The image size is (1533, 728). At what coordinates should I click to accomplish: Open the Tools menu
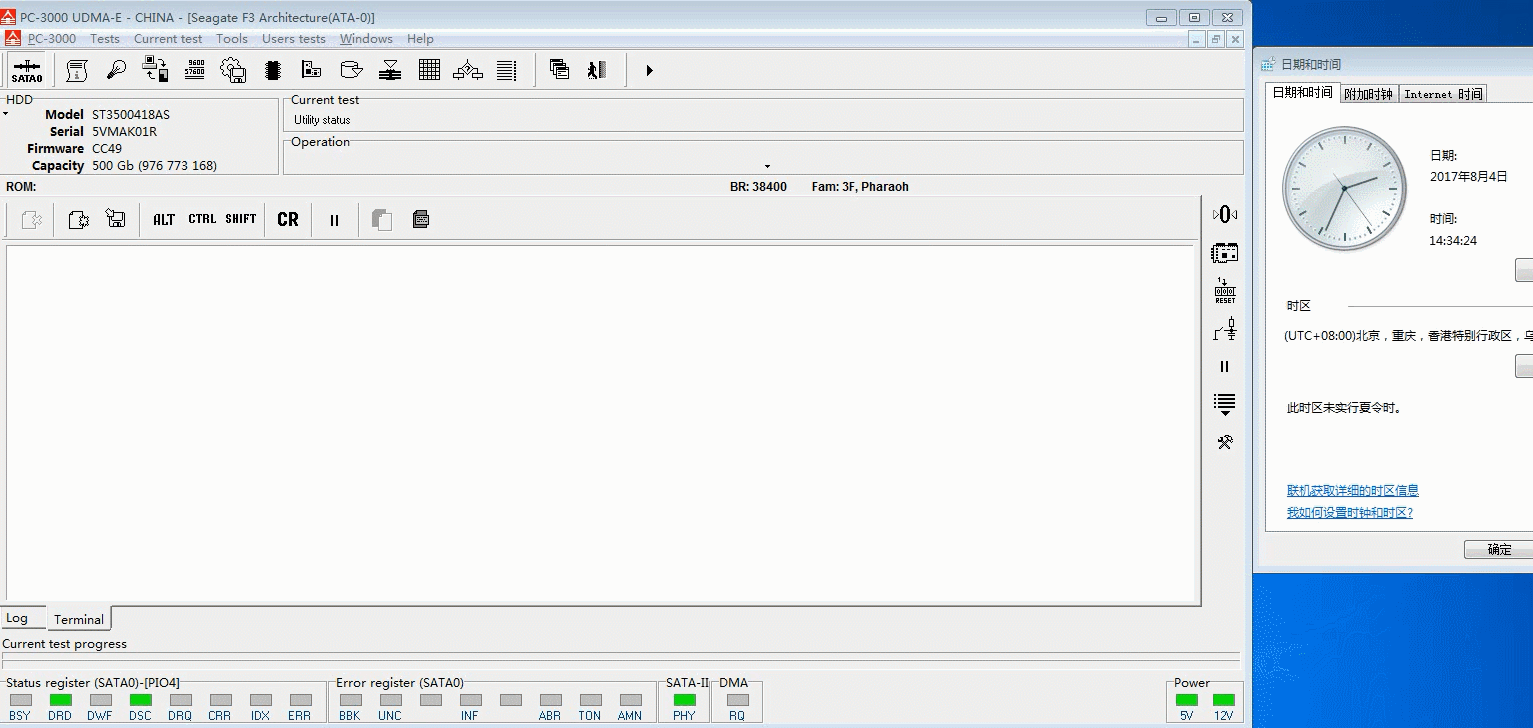click(232, 39)
